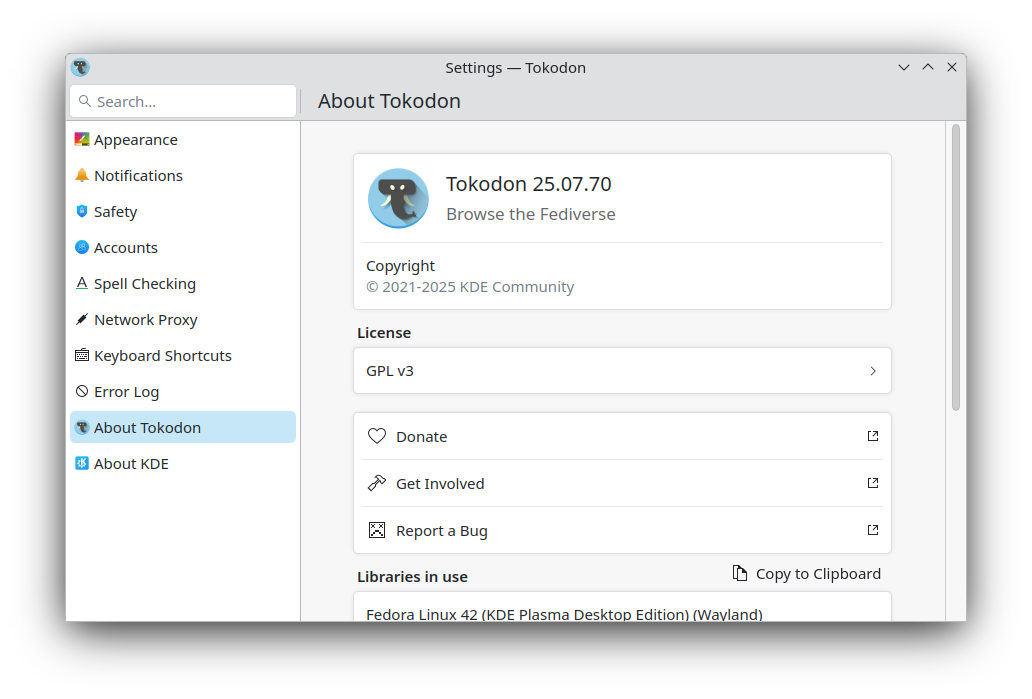Click the About Tokodon sidebar mastodon icon
This screenshot has width=1032, height=699.
coord(82,427)
